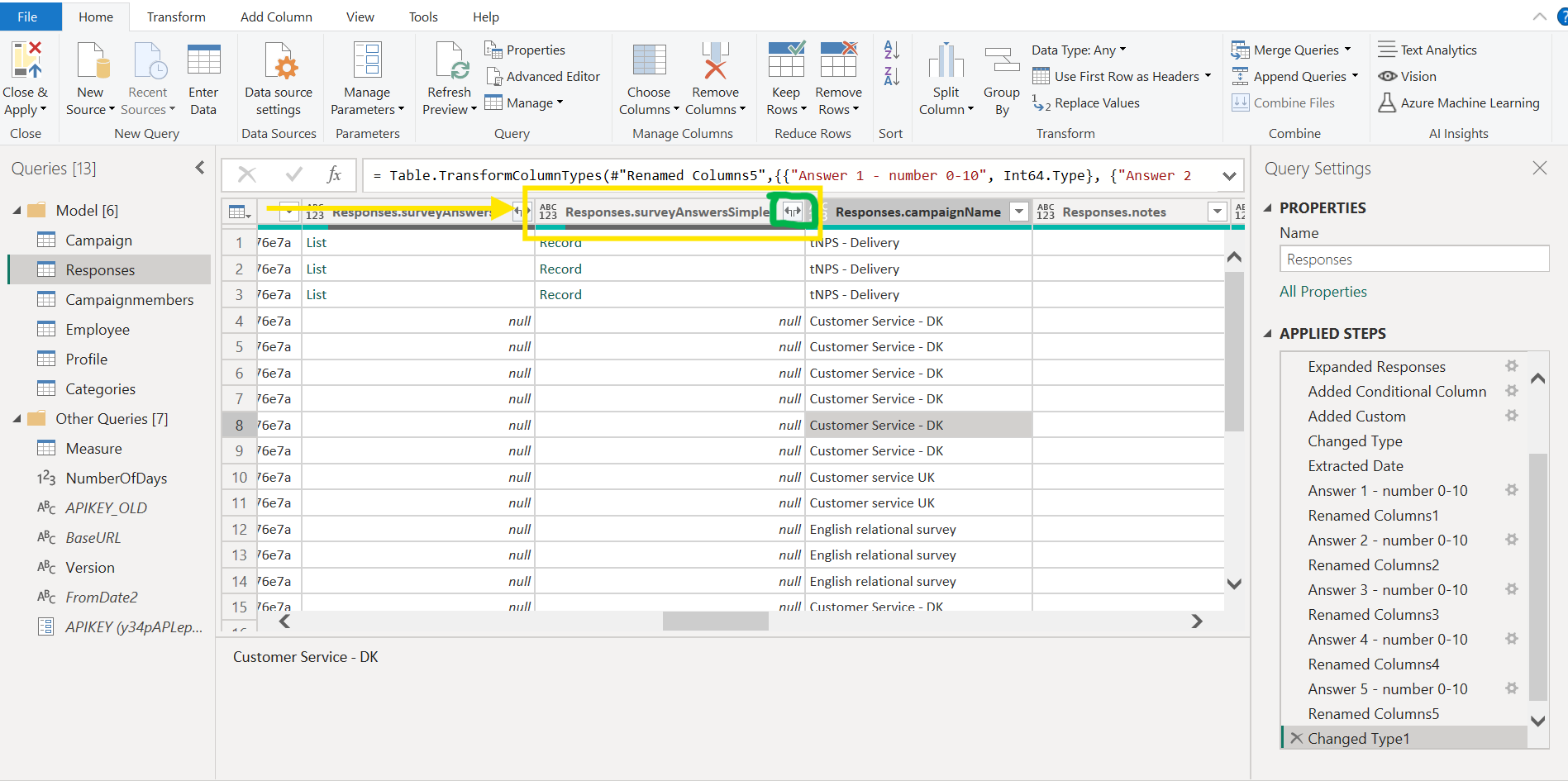The image size is (1568, 781).
Task: Confirm formula with the checkmark button
Action: coord(293,174)
